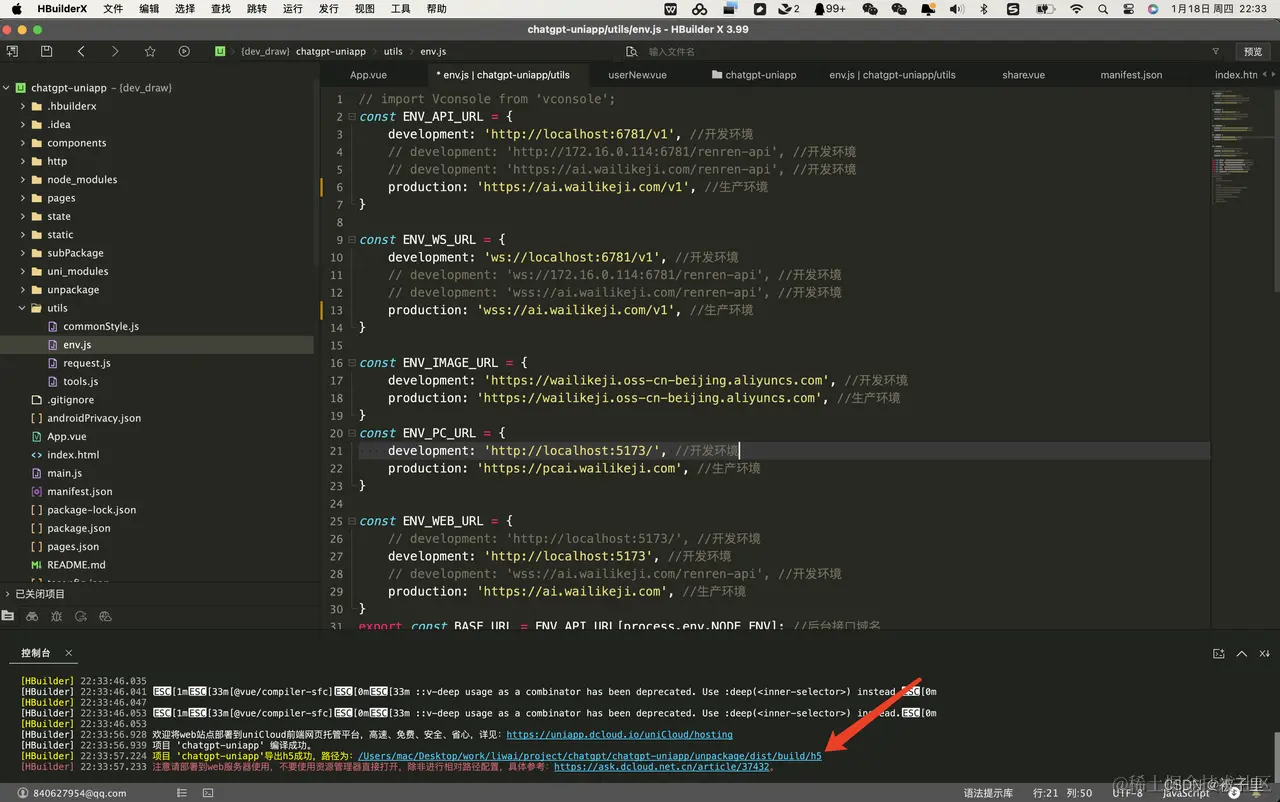Open request.js in the file tree
This screenshot has width=1280, height=802.
(86, 363)
